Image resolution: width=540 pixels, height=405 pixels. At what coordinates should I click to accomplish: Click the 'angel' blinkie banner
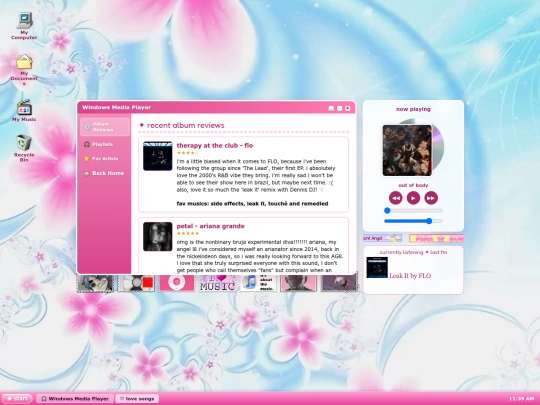pos(382,238)
